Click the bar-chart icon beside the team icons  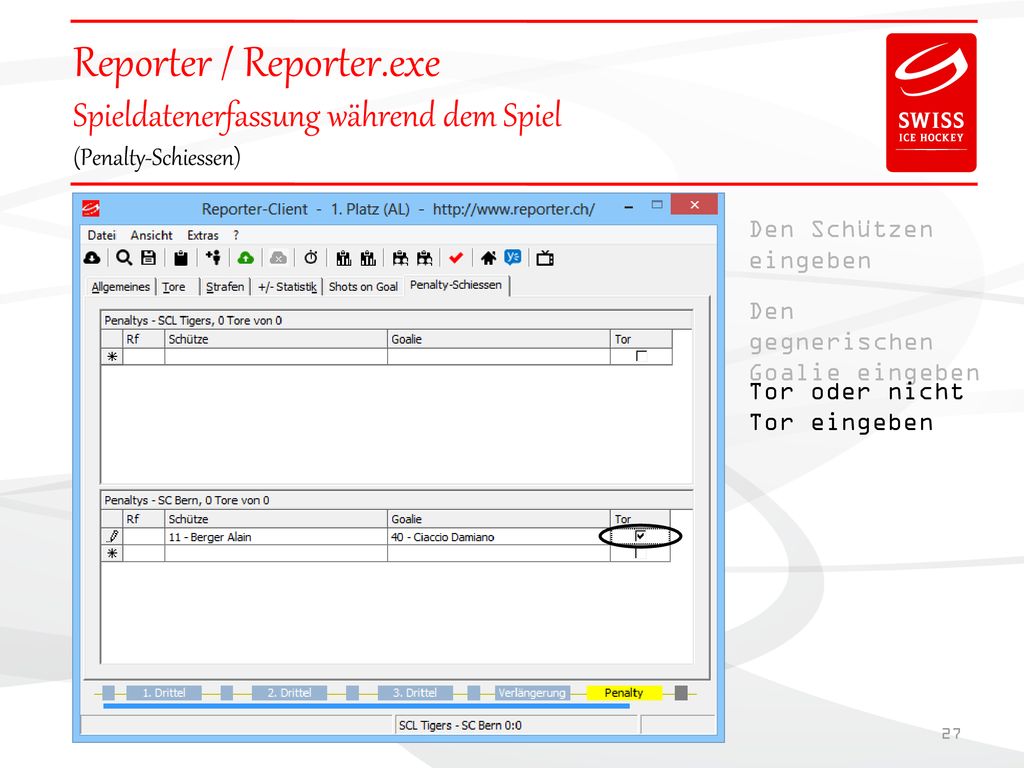[368, 259]
